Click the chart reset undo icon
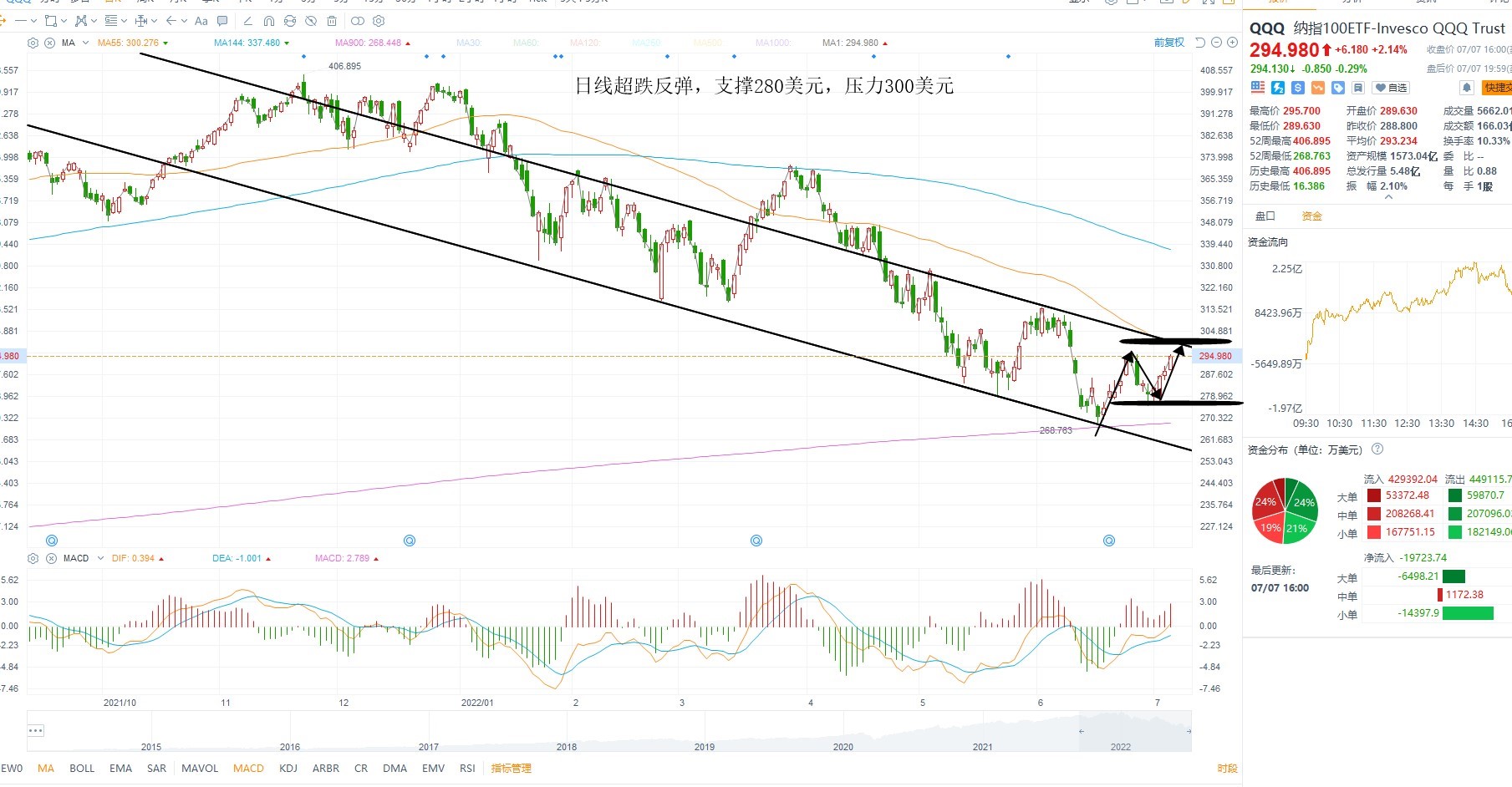Viewport: 1512px width, 787px height. pyautogui.click(x=1200, y=43)
